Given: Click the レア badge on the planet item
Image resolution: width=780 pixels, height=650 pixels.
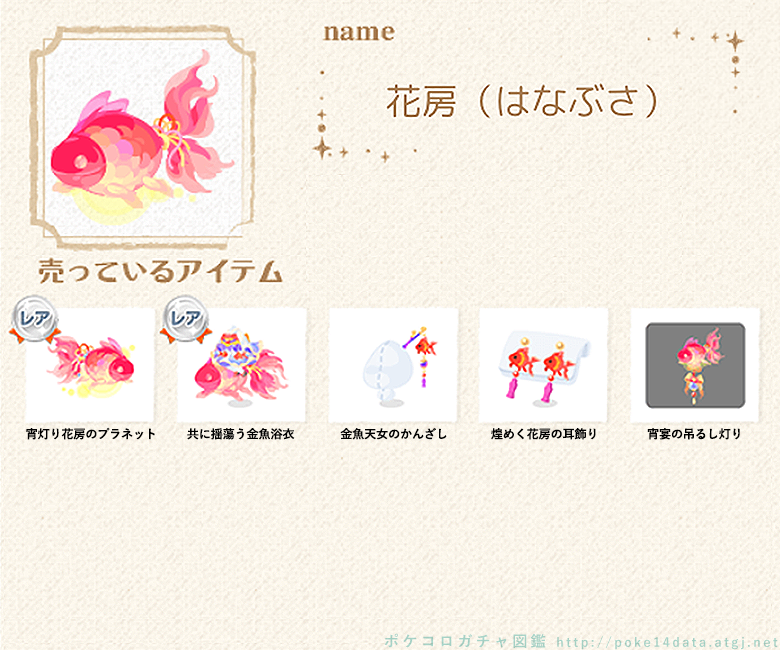Looking at the screenshot, I should click(34, 320).
